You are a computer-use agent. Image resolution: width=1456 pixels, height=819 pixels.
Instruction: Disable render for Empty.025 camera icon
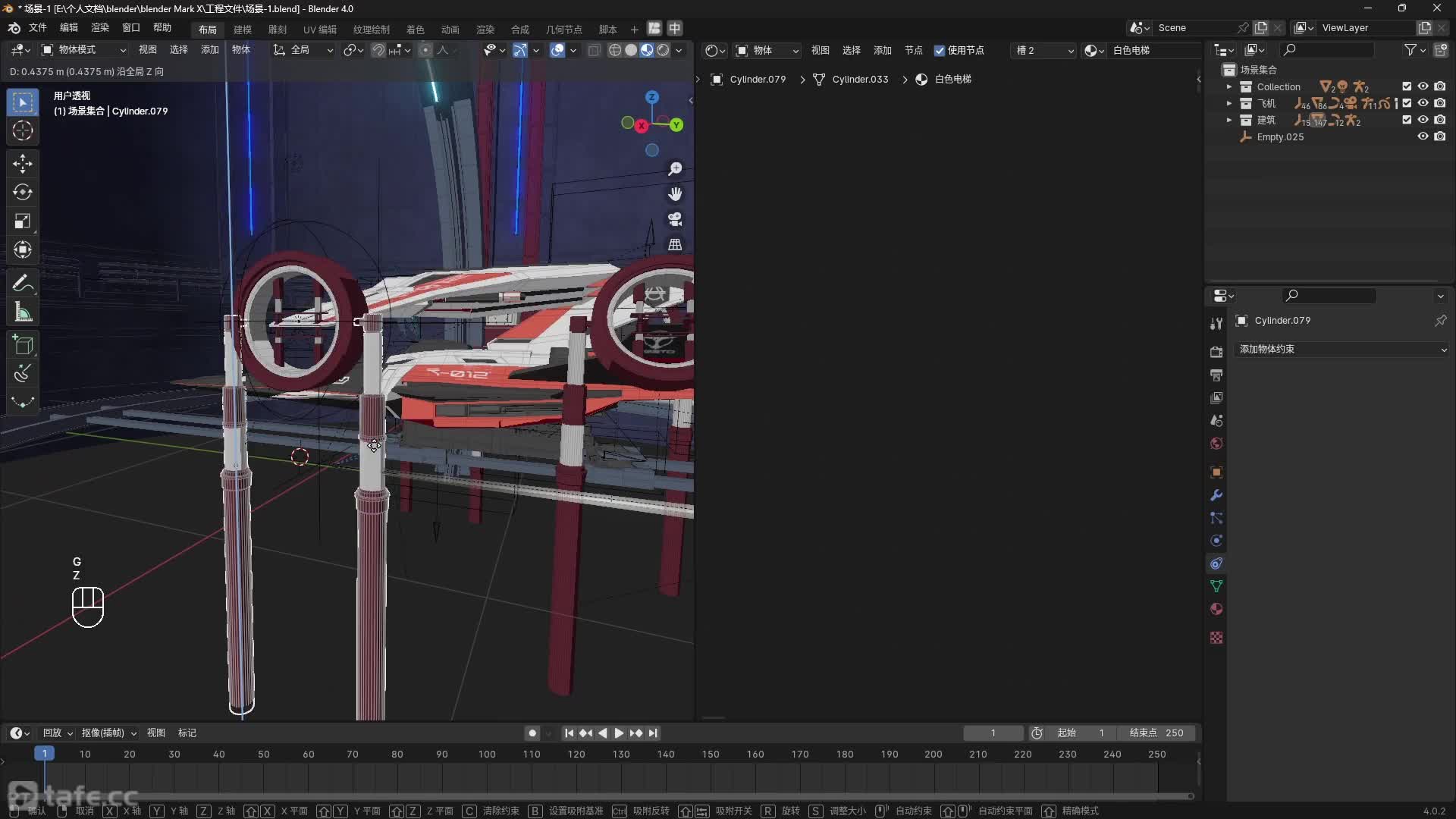[1440, 136]
